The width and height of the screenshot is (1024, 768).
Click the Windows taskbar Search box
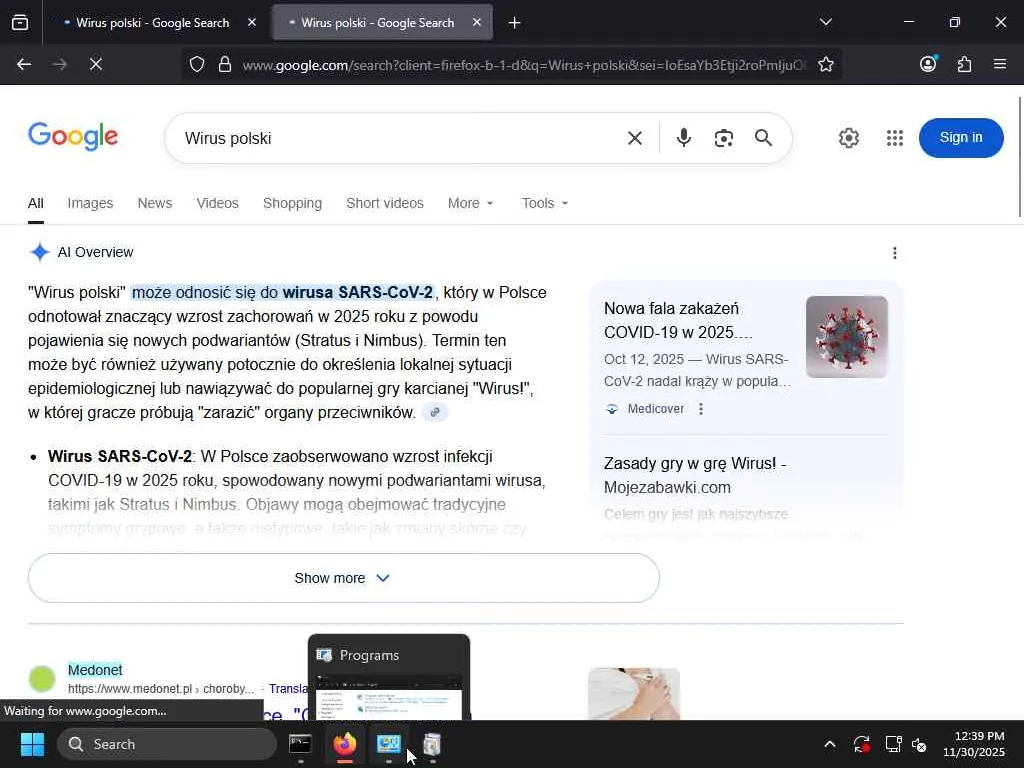[167, 744]
